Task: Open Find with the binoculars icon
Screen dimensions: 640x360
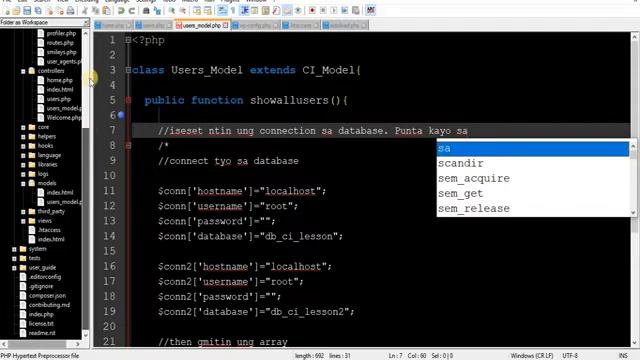Action: point(146,11)
